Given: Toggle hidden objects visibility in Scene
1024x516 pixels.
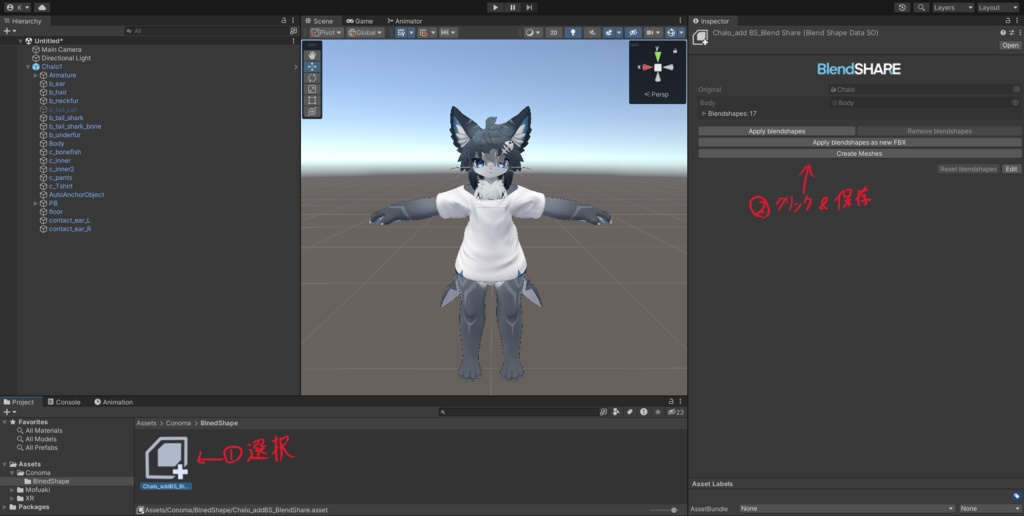Looking at the screenshot, I should (x=633, y=32).
